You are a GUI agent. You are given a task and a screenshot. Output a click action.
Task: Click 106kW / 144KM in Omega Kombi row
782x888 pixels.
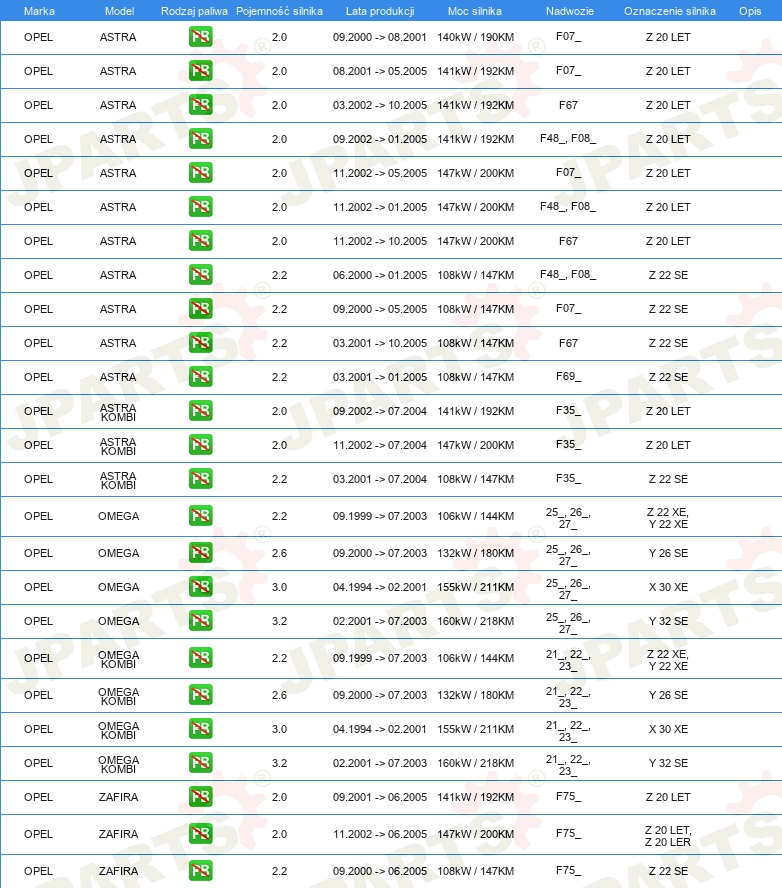[x=476, y=659]
